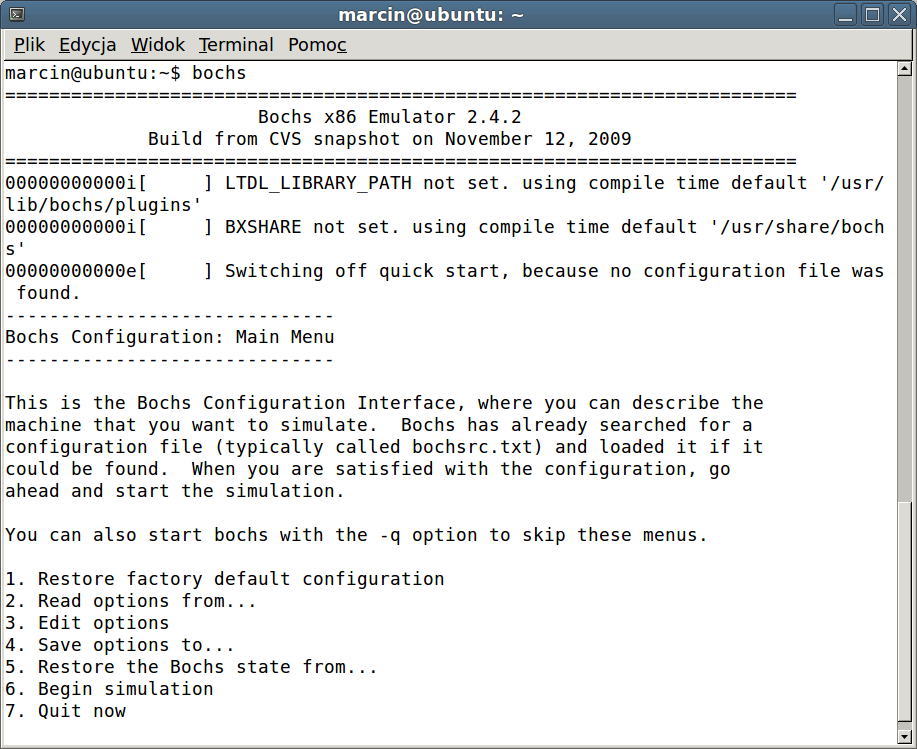Maximize the terminal window
This screenshot has height=749, width=917.
872,14
